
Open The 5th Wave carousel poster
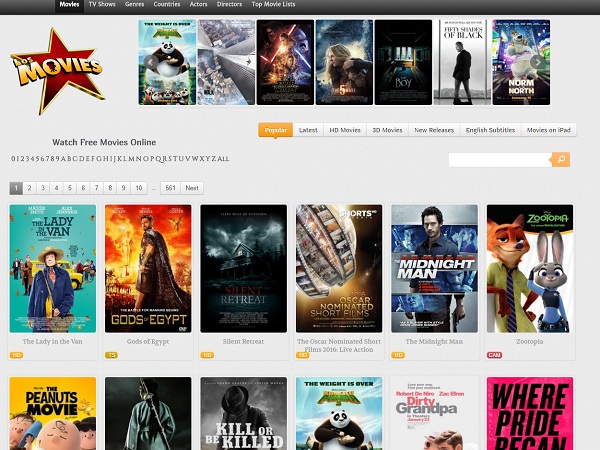(344, 62)
